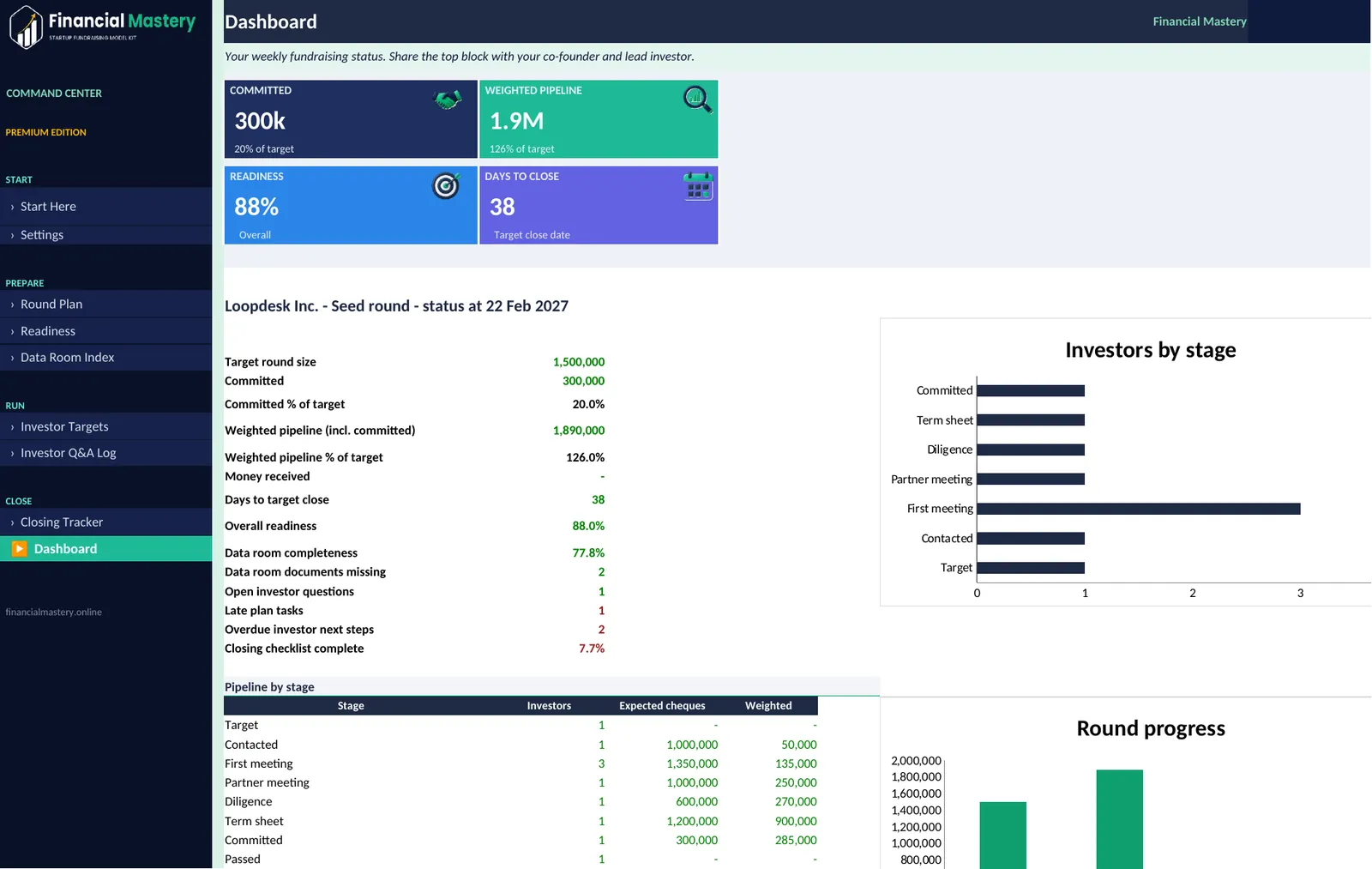This screenshot has width=1372, height=869.
Task: Click the handshake icon in Committed card
Action: pyautogui.click(x=448, y=100)
